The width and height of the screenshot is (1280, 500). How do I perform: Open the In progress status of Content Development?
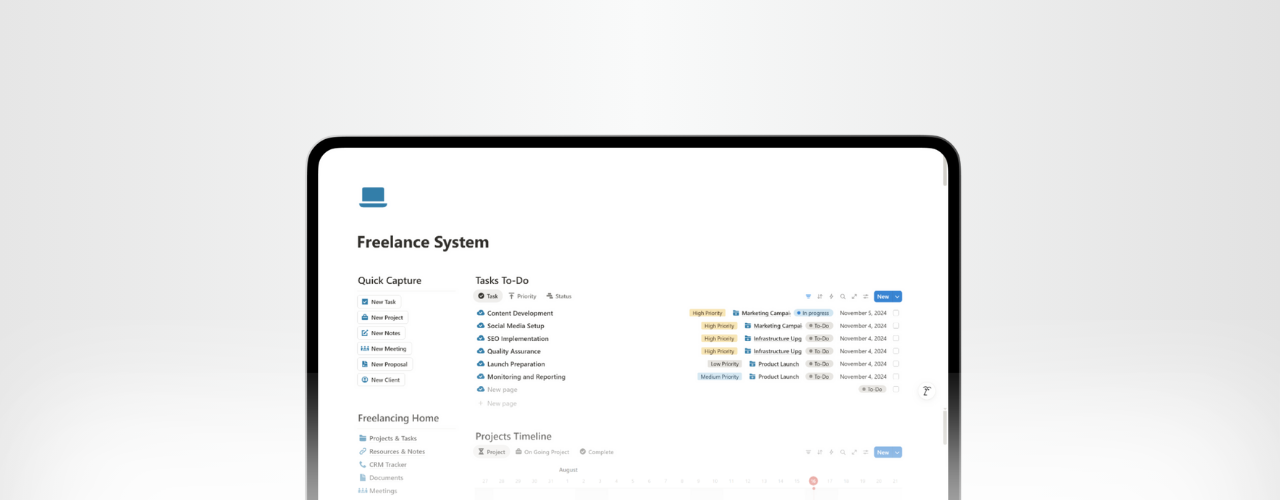pyautogui.click(x=813, y=313)
